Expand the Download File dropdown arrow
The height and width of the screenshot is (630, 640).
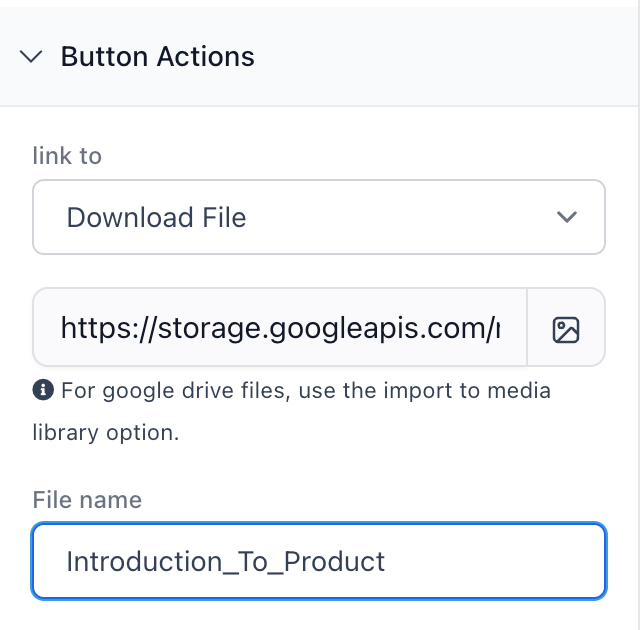coord(567,217)
